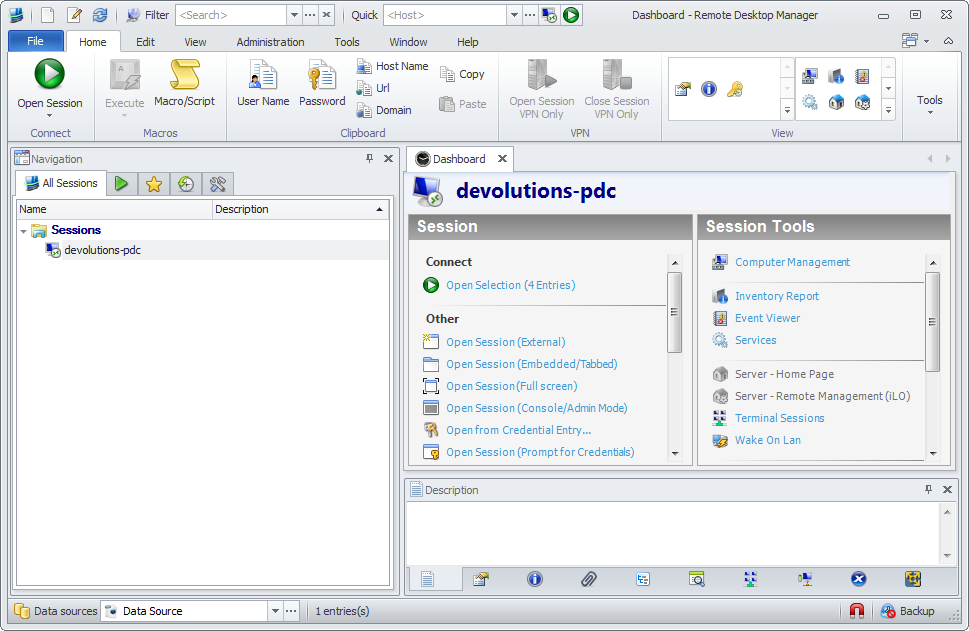Click the gold key icon in View group

click(x=735, y=90)
